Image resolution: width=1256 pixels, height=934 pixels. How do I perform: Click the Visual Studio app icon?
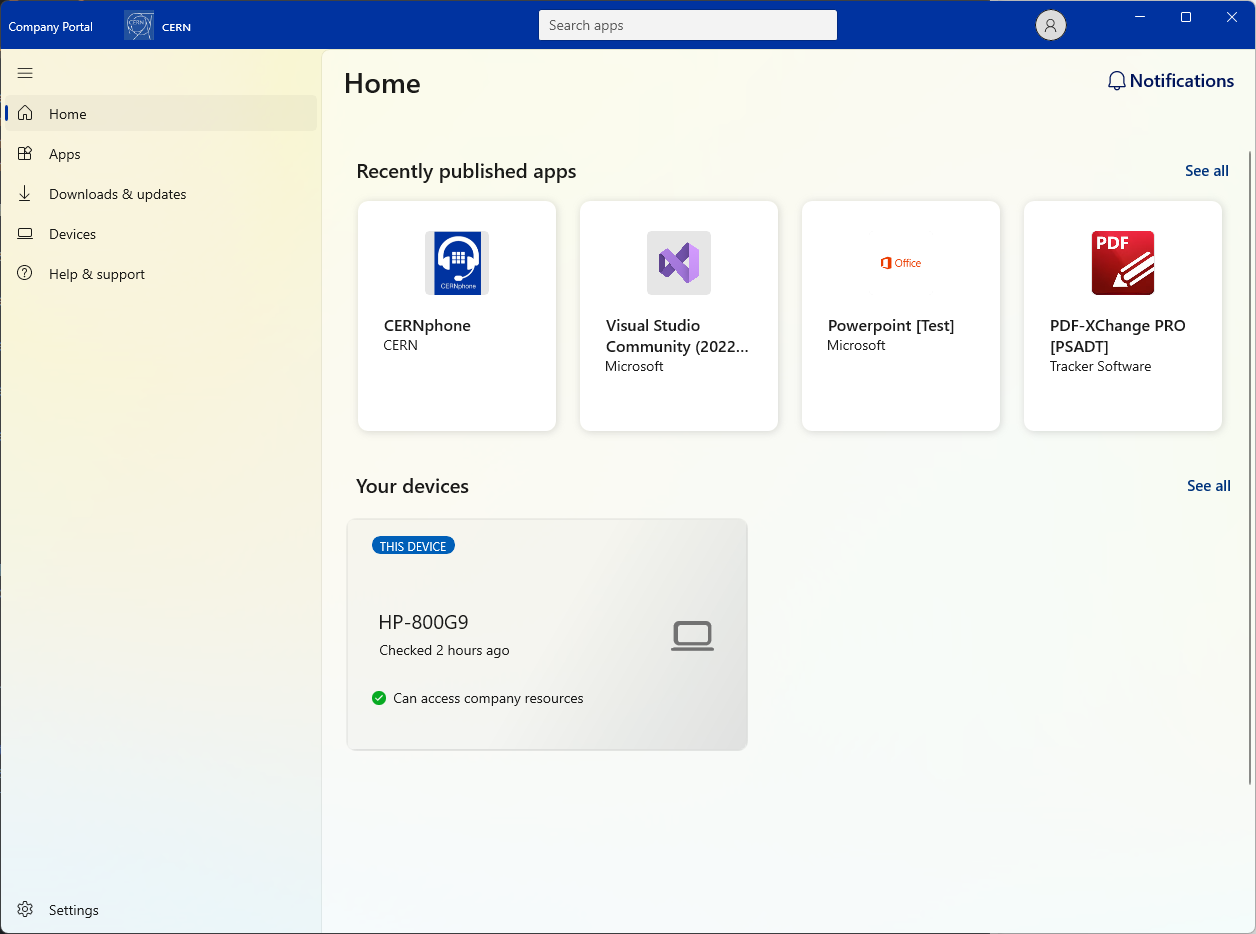(679, 263)
